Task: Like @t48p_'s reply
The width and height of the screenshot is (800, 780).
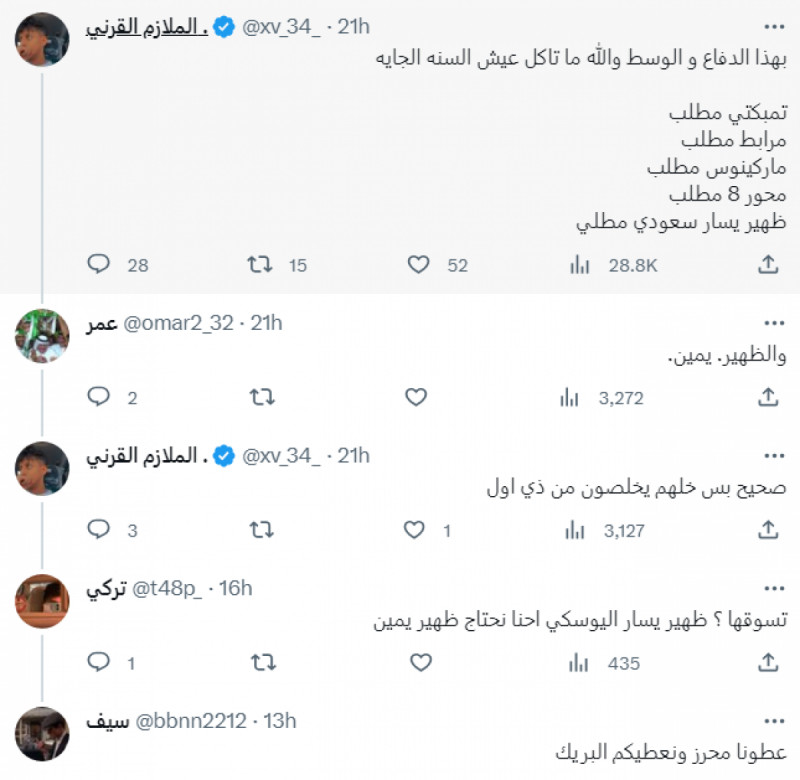Action: 420,662
